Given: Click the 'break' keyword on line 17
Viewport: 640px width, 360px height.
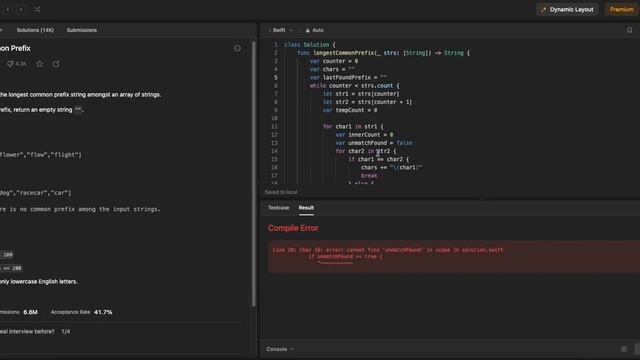Looking at the screenshot, I should (369, 176).
